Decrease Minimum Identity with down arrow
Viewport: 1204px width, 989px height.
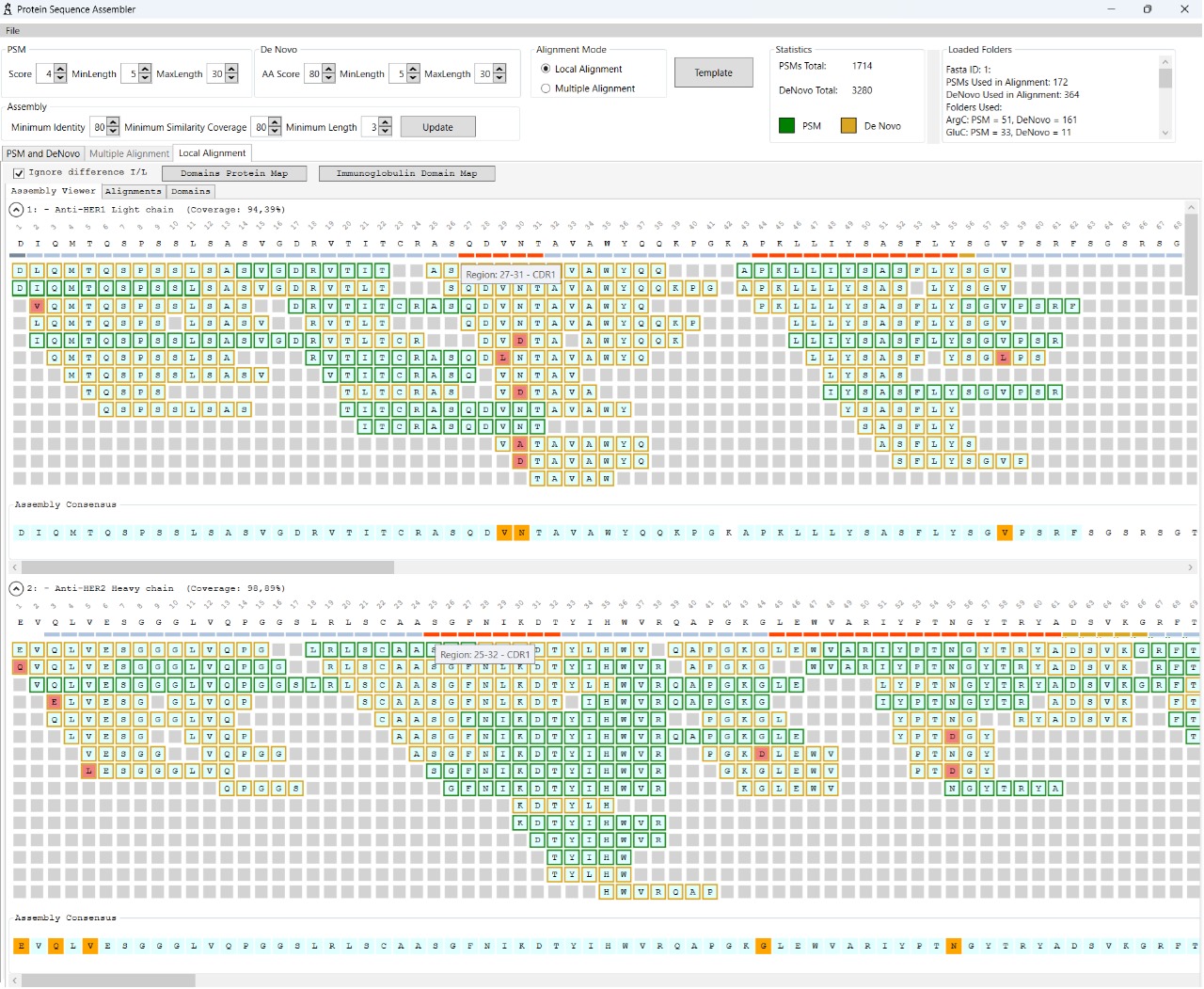coord(114,131)
